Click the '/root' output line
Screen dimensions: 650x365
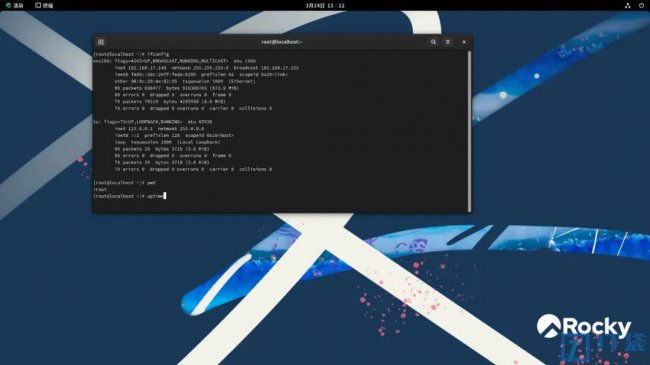tap(100, 190)
